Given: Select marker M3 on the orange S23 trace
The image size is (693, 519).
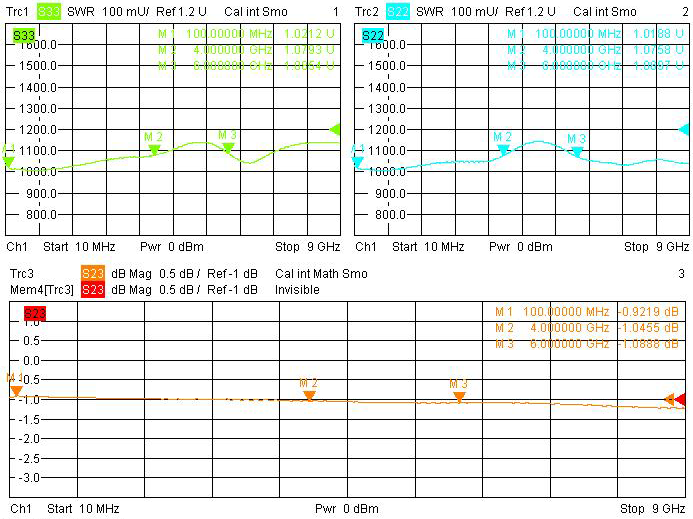Looking at the screenshot, I should click(459, 396).
